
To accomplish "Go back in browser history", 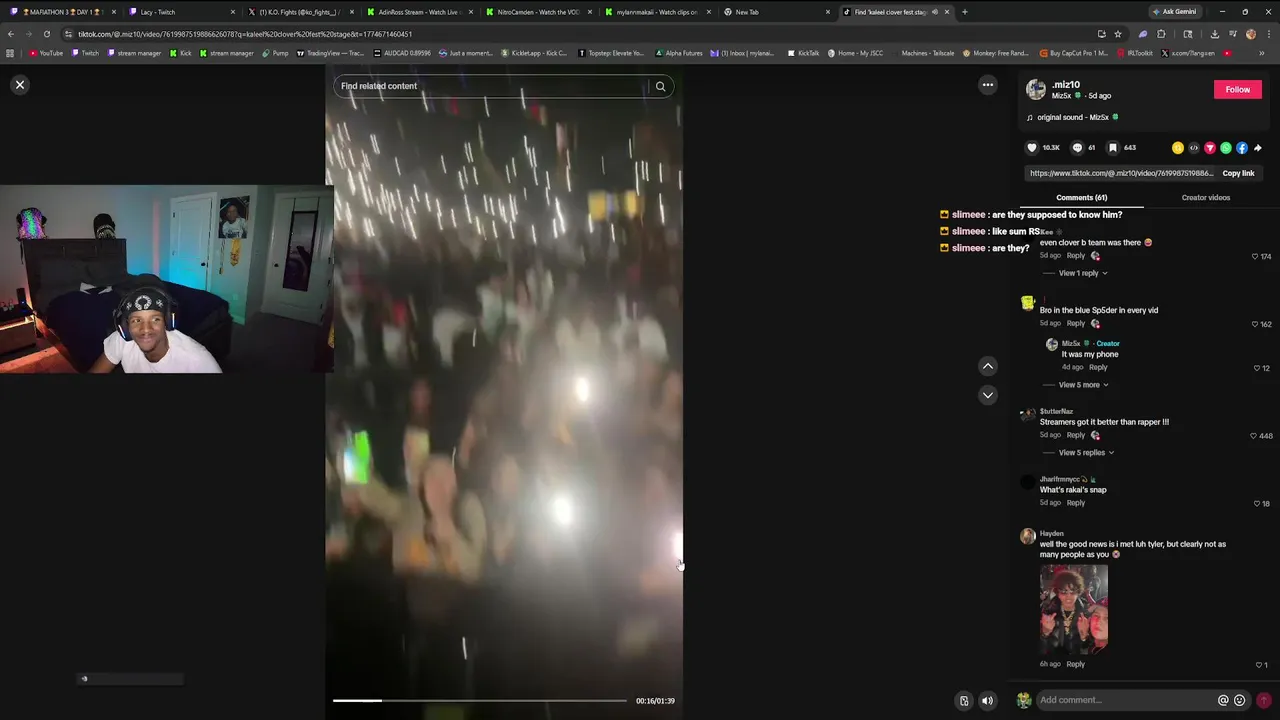I will pos(11,34).
